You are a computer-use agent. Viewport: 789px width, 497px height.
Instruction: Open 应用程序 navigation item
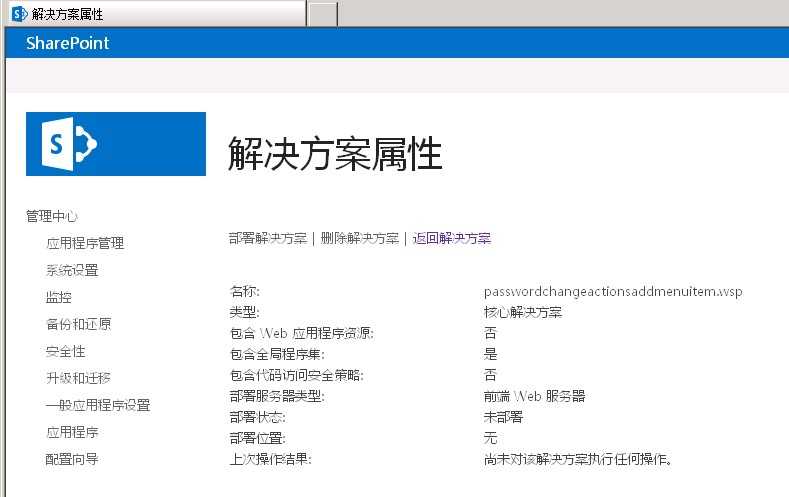(x=72, y=432)
